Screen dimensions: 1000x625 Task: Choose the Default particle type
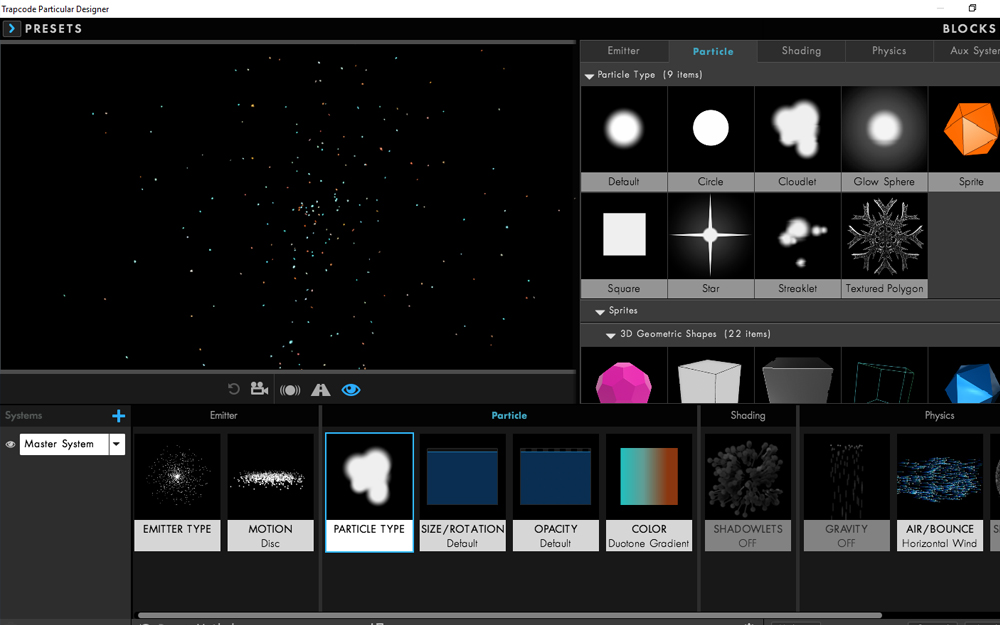[x=624, y=138]
